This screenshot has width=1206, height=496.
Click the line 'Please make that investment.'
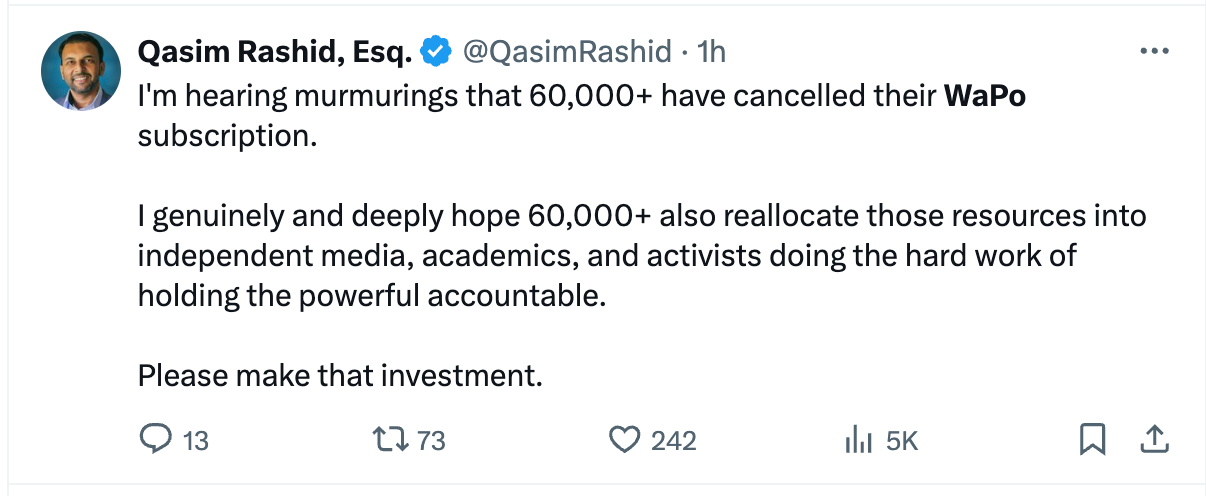[x=340, y=375]
